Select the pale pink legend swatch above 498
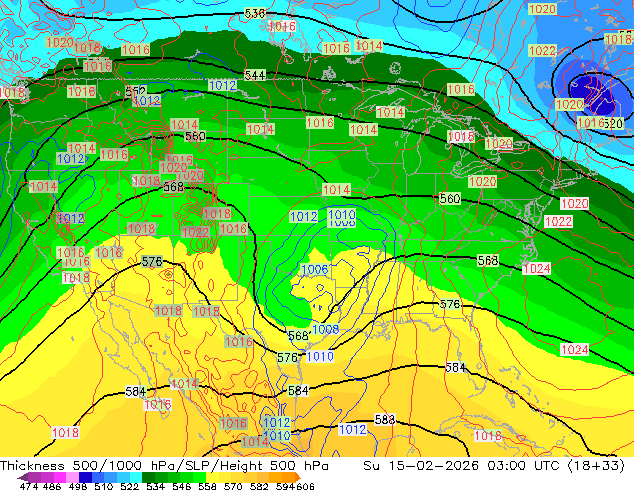Image resolution: width=634 pixels, height=490 pixels. click(x=72, y=477)
